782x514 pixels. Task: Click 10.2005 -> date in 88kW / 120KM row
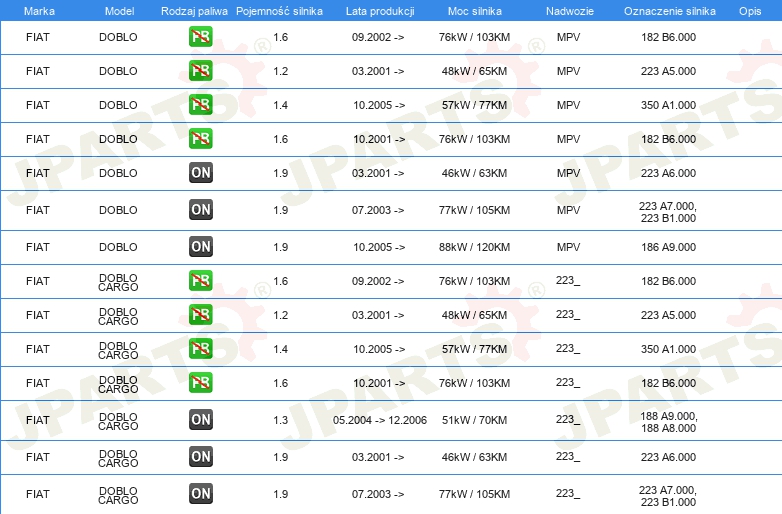pyautogui.click(x=379, y=247)
